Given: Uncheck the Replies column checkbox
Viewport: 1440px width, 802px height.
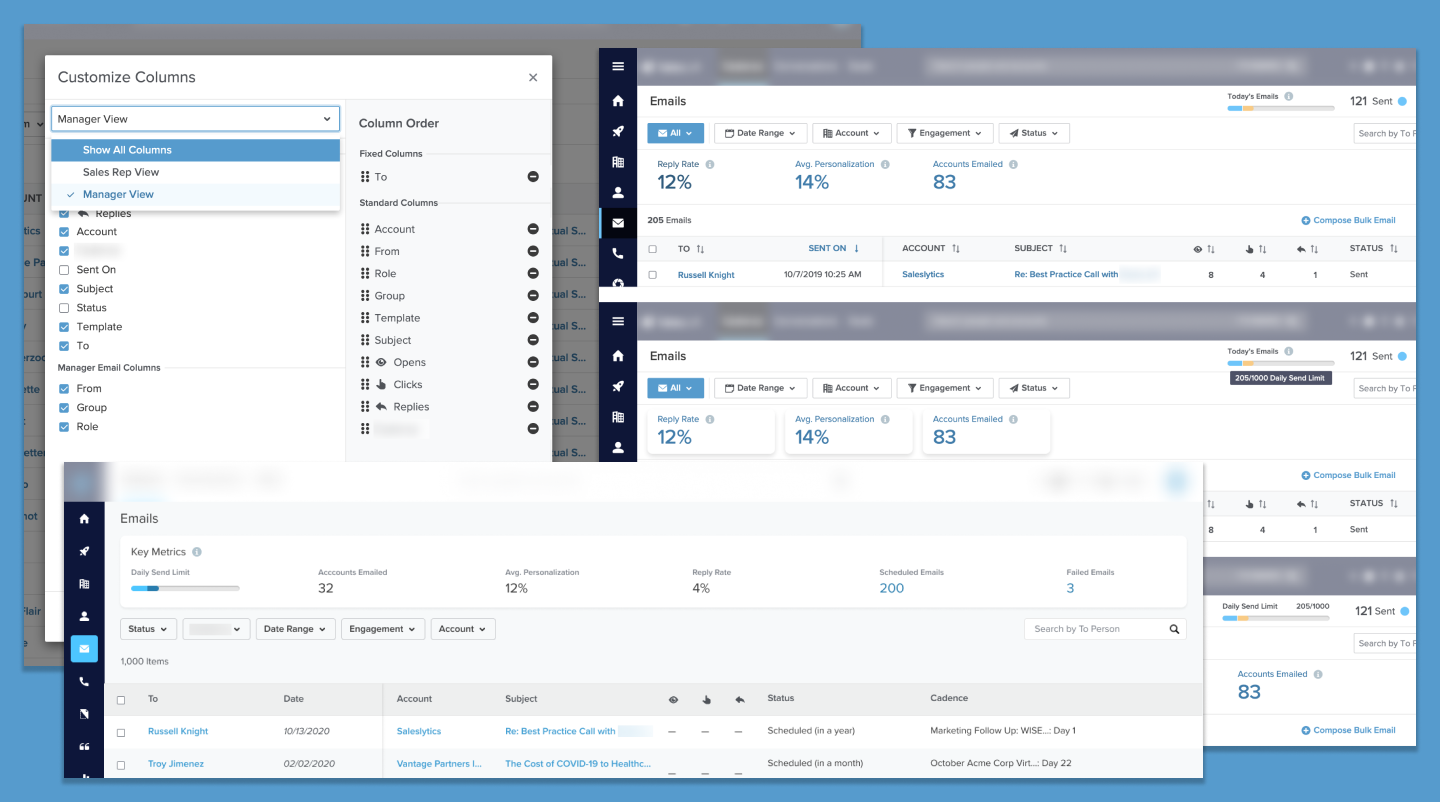Looking at the screenshot, I should click(64, 212).
